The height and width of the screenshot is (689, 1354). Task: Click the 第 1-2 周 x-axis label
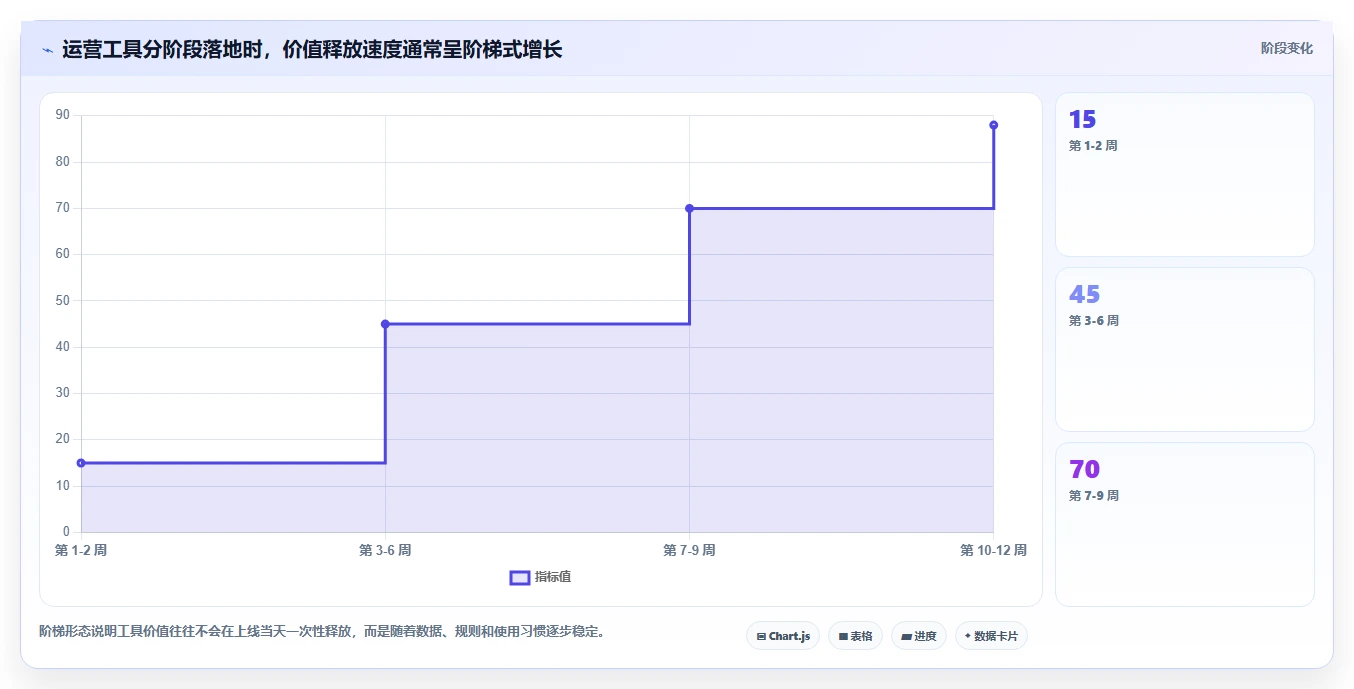(x=81, y=550)
